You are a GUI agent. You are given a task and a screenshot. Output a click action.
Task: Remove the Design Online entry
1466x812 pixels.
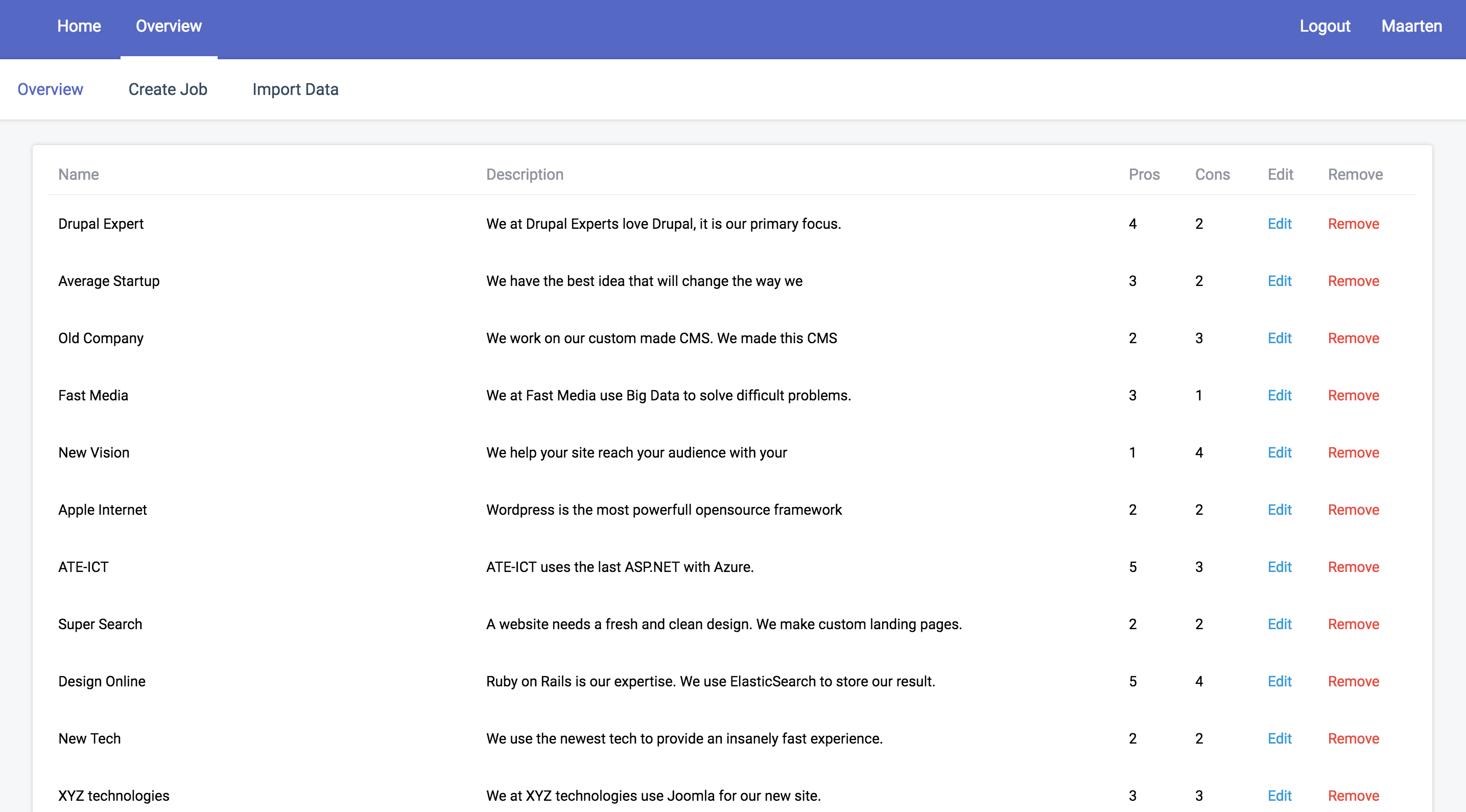point(1353,681)
